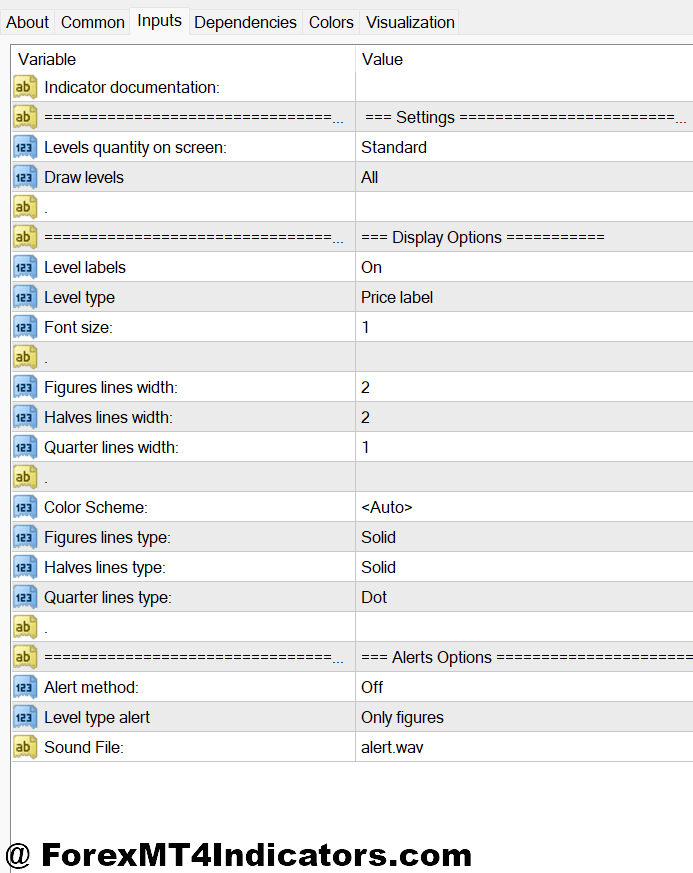Switch to the Colors tab
Image resolution: width=693 pixels, height=873 pixels.
click(331, 22)
